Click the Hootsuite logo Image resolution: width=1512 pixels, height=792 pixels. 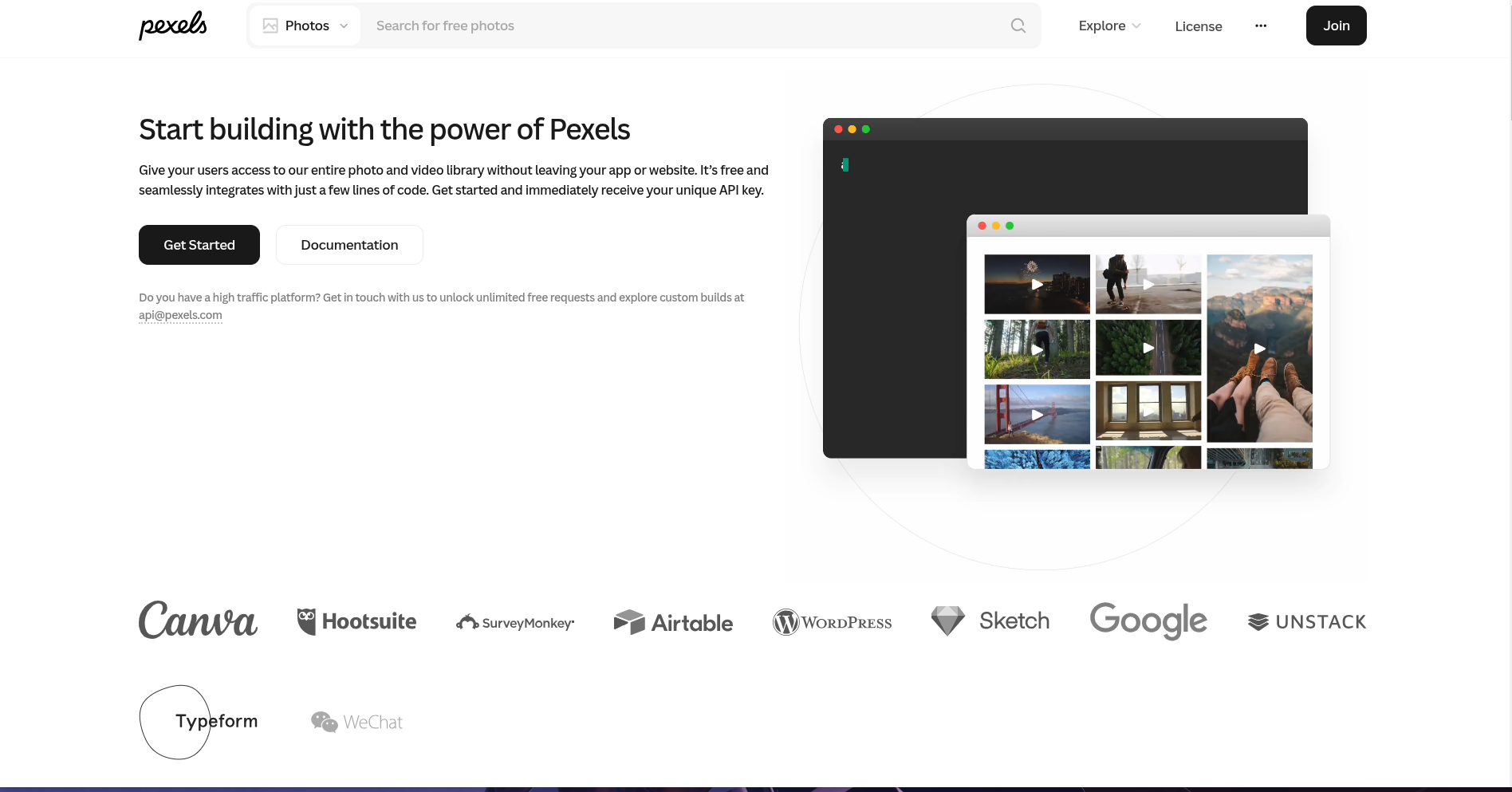(356, 621)
